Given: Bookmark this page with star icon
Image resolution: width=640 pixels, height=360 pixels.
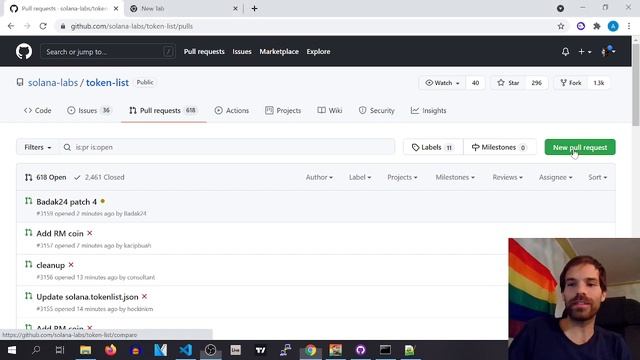Looking at the screenshot, I should [x=561, y=26].
